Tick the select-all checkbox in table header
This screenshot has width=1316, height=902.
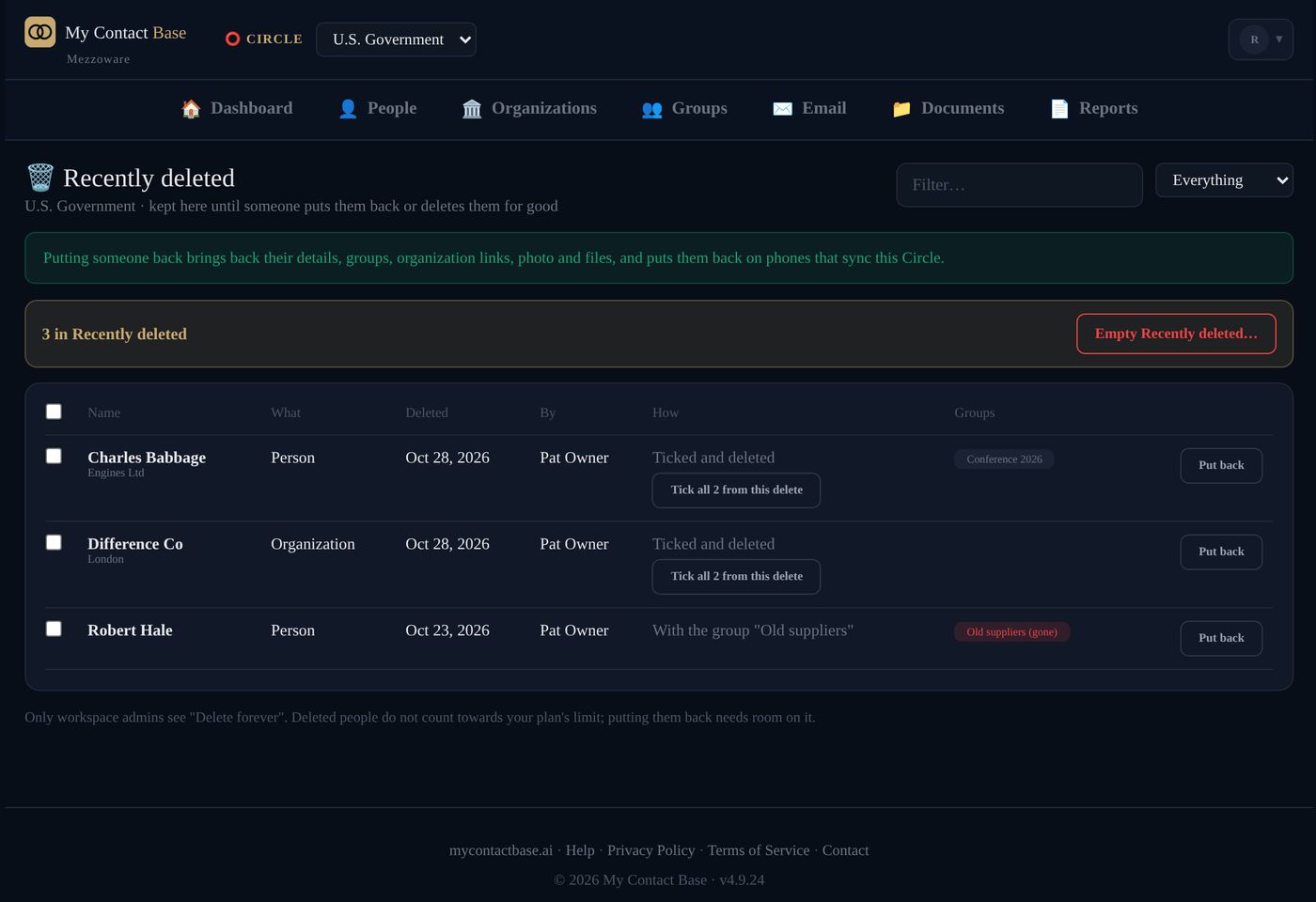[x=54, y=412]
